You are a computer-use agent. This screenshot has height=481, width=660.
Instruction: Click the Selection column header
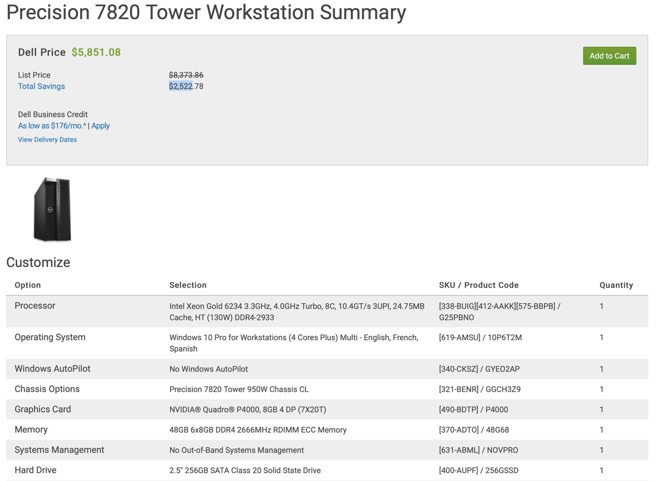188,285
